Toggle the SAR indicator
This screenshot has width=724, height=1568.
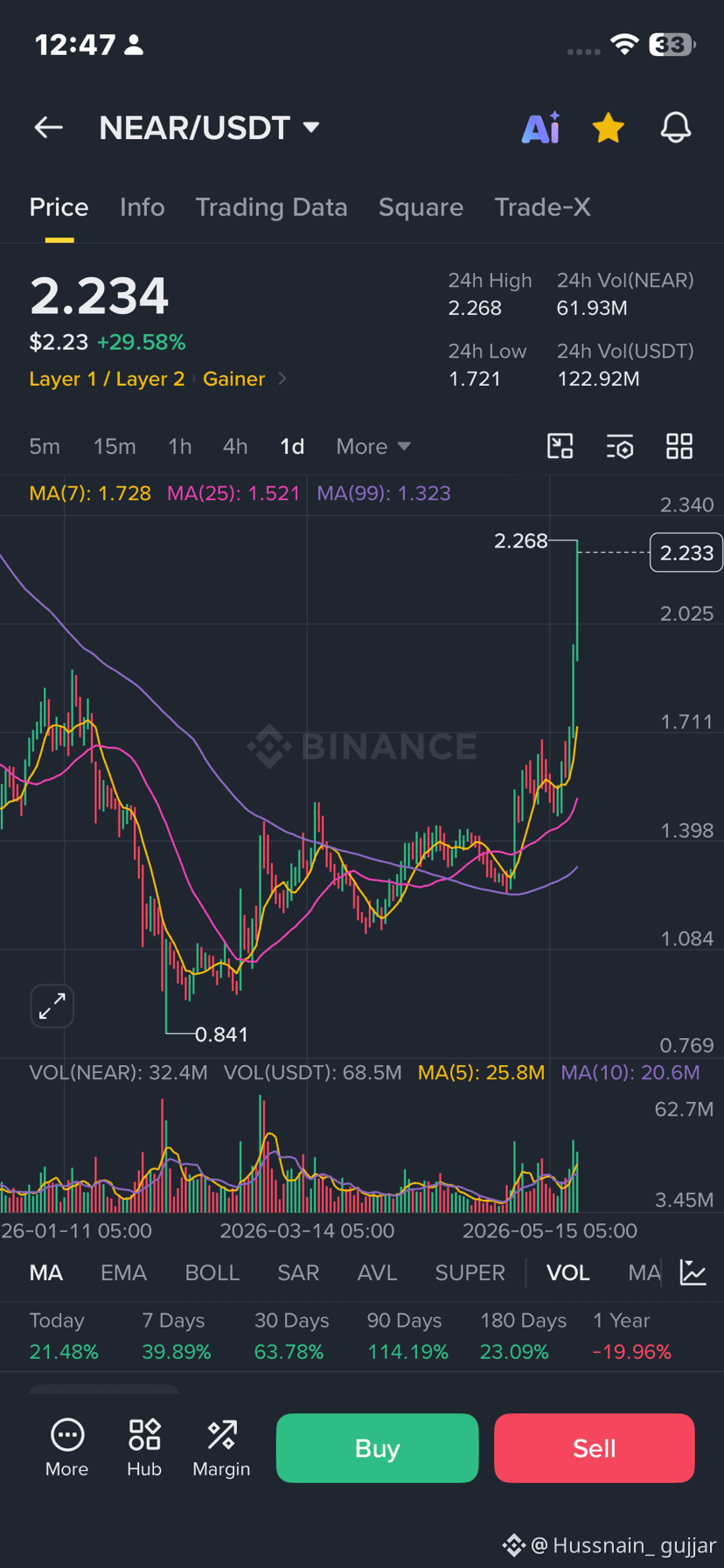pos(298,1272)
